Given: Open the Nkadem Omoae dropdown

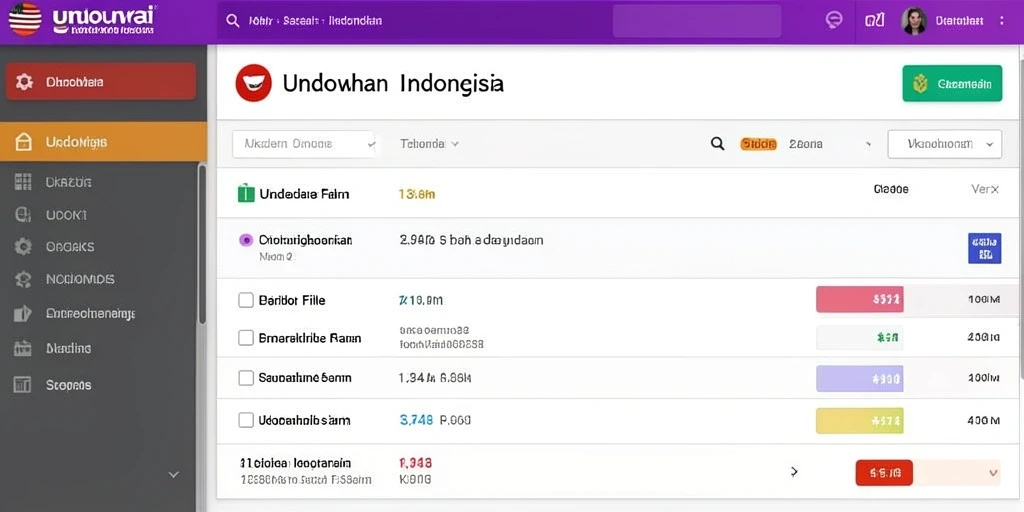Looking at the screenshot, I should click(304, 144).
